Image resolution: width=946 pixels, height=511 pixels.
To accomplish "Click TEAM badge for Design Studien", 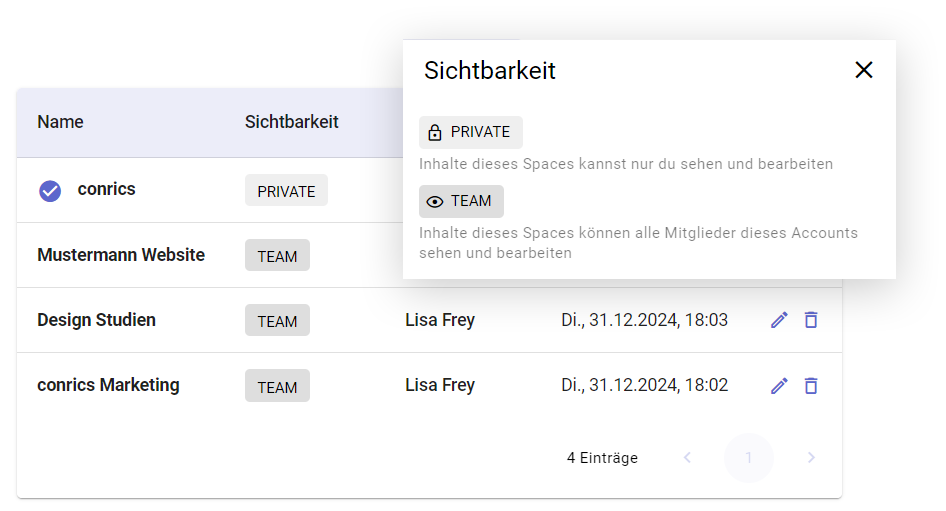I will 277,321.
